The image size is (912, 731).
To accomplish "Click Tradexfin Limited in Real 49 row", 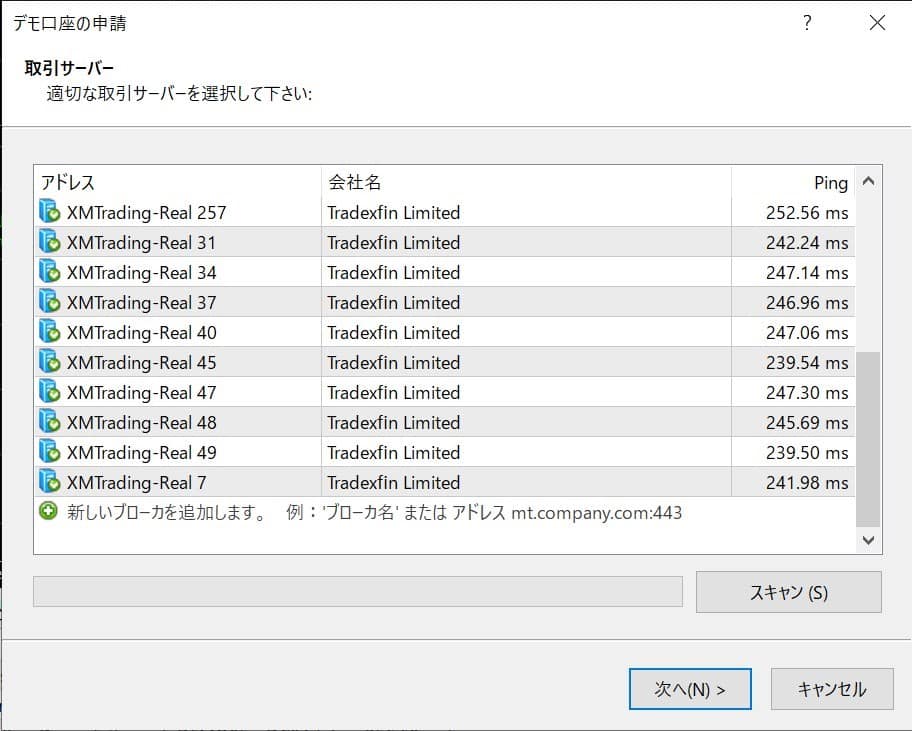I will coord(394,453).
